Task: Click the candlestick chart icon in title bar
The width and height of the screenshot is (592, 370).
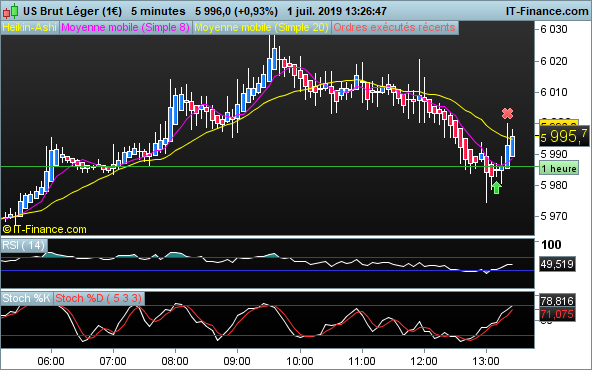Action: pos(10,11)
